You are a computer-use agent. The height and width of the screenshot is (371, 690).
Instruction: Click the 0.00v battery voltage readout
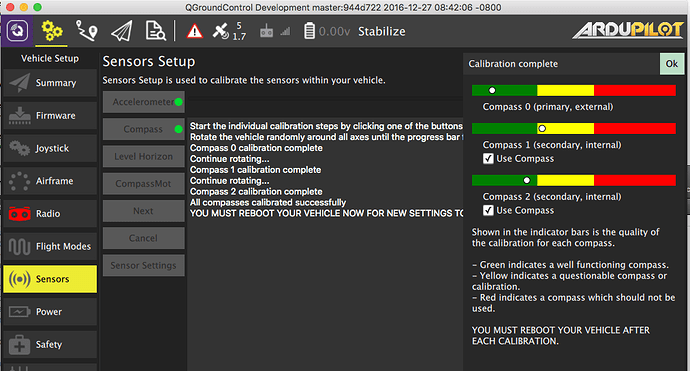pos(334,32)
